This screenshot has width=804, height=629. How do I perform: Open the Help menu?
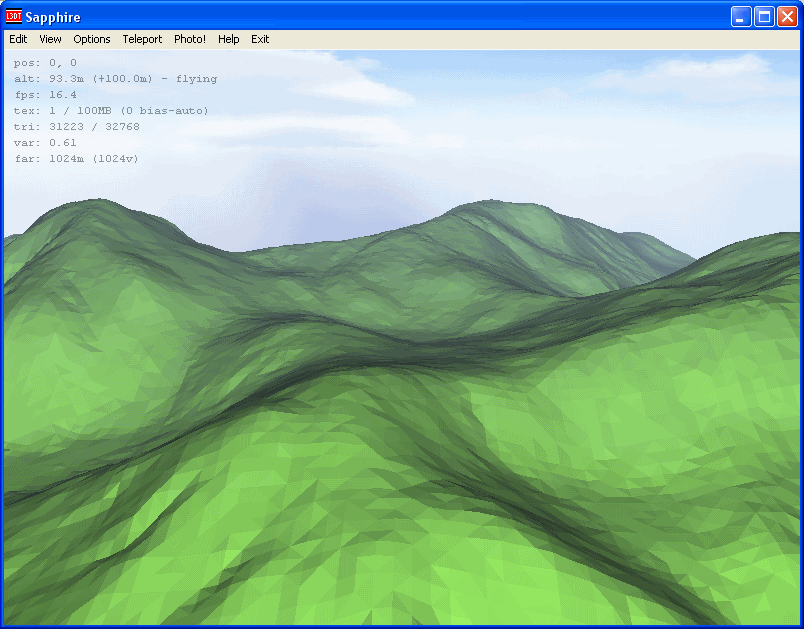(x=229, y=39)
